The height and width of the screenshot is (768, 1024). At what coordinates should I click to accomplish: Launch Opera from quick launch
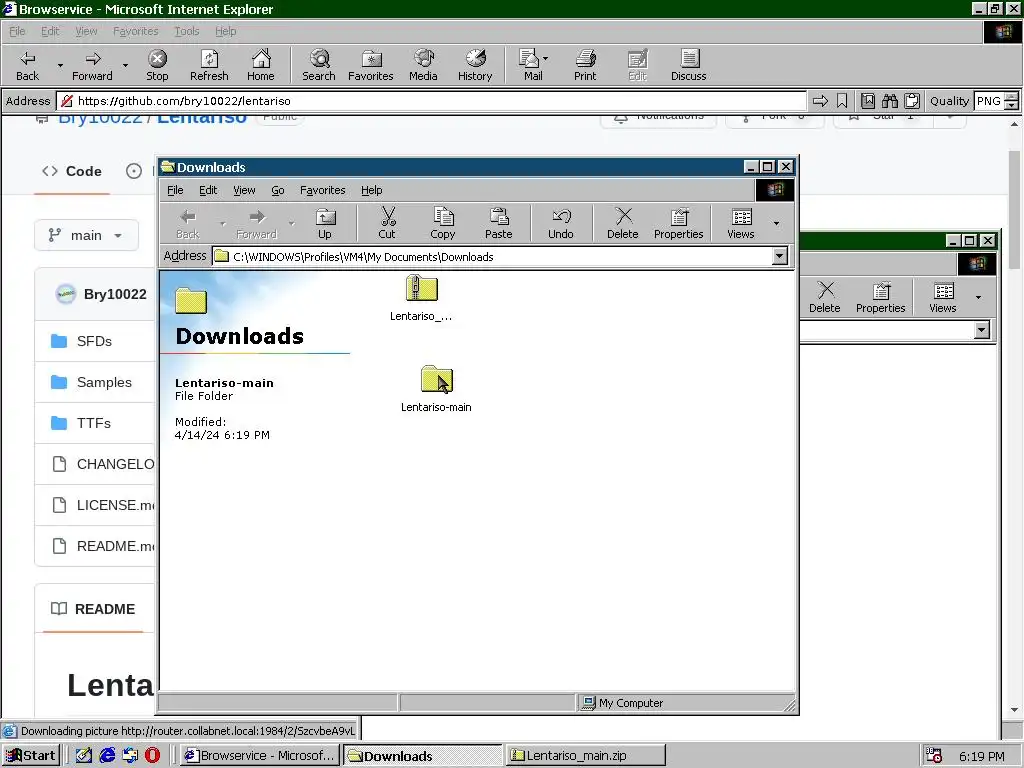[x=152, y=755]
